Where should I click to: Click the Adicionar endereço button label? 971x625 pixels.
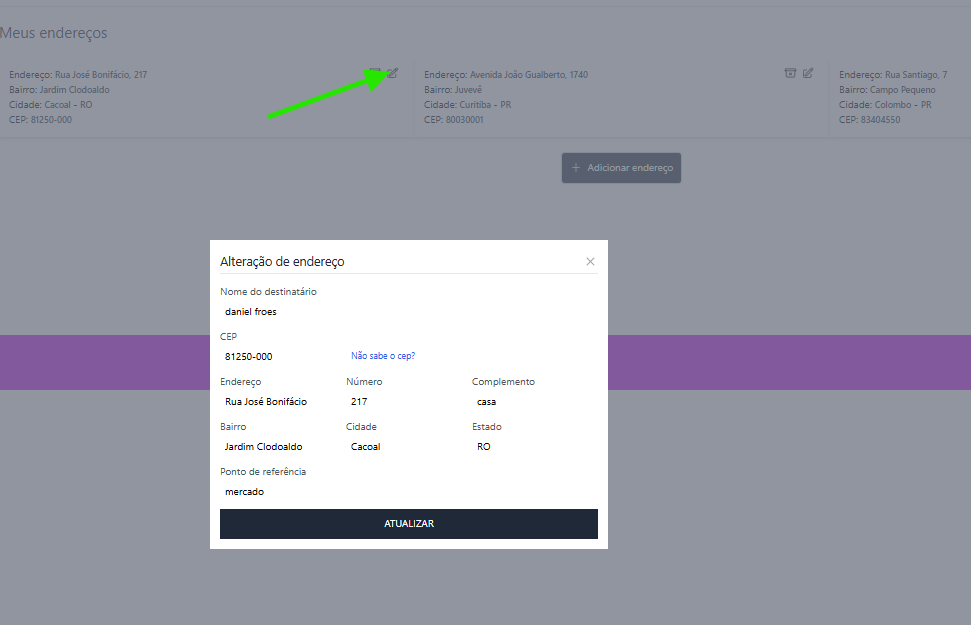[630, 168]
